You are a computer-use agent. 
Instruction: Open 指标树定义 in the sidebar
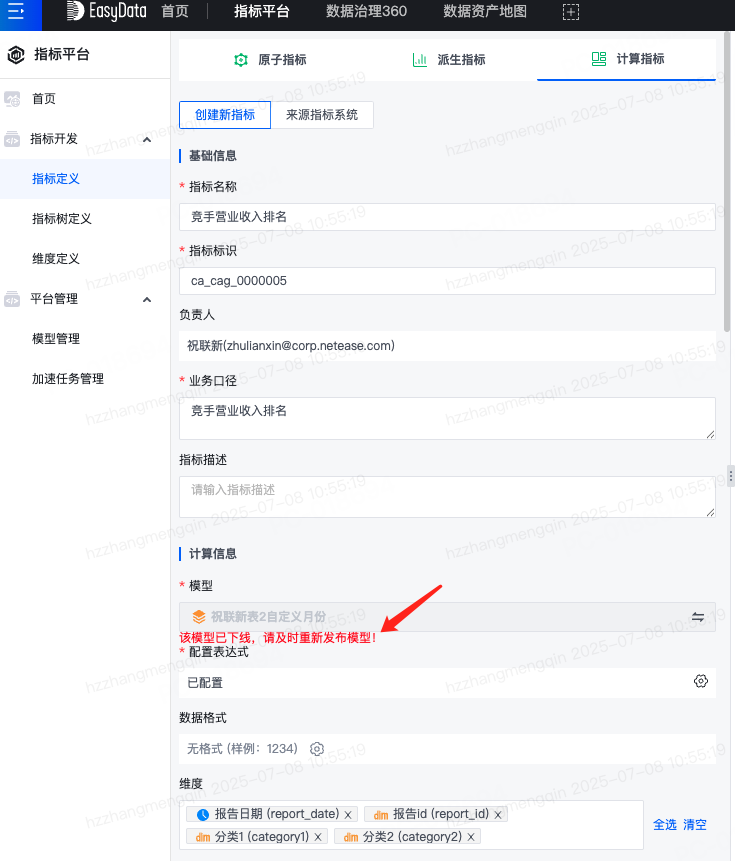[x=62, y=219]
